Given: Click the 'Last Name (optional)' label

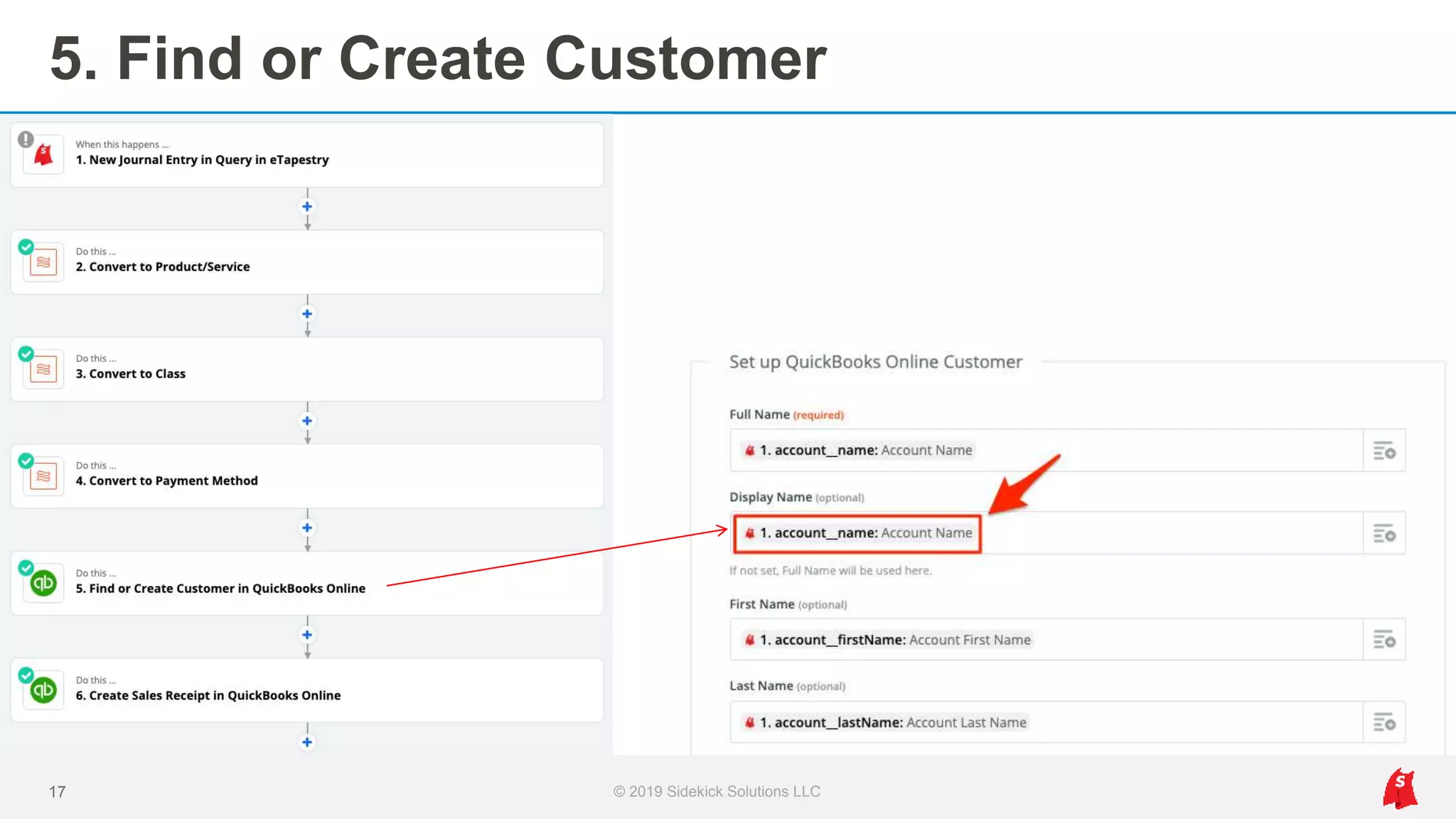Looking at the screenshot, I should tap(787, 686).
